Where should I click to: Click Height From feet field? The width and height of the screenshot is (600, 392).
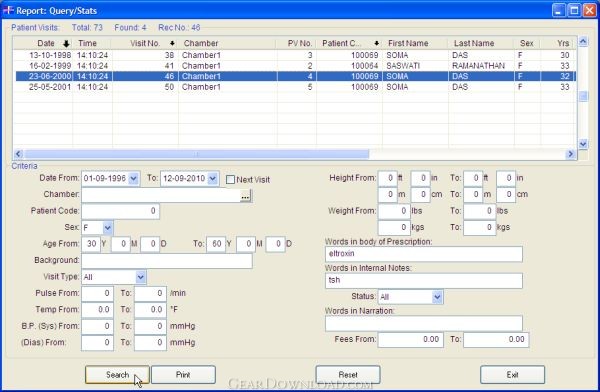coord(388,178)
